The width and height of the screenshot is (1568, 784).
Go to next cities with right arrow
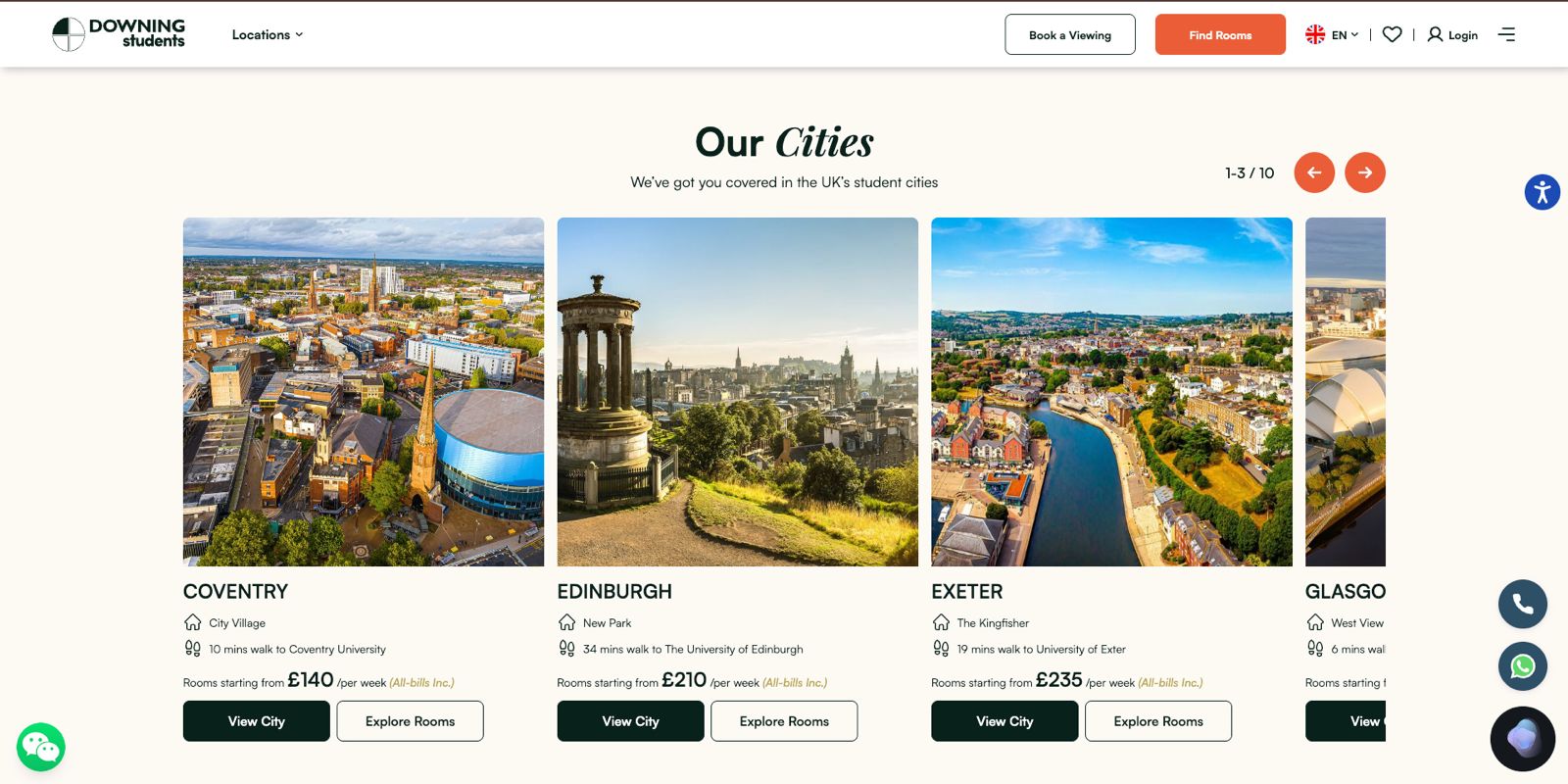click(x=1365, y=172)
